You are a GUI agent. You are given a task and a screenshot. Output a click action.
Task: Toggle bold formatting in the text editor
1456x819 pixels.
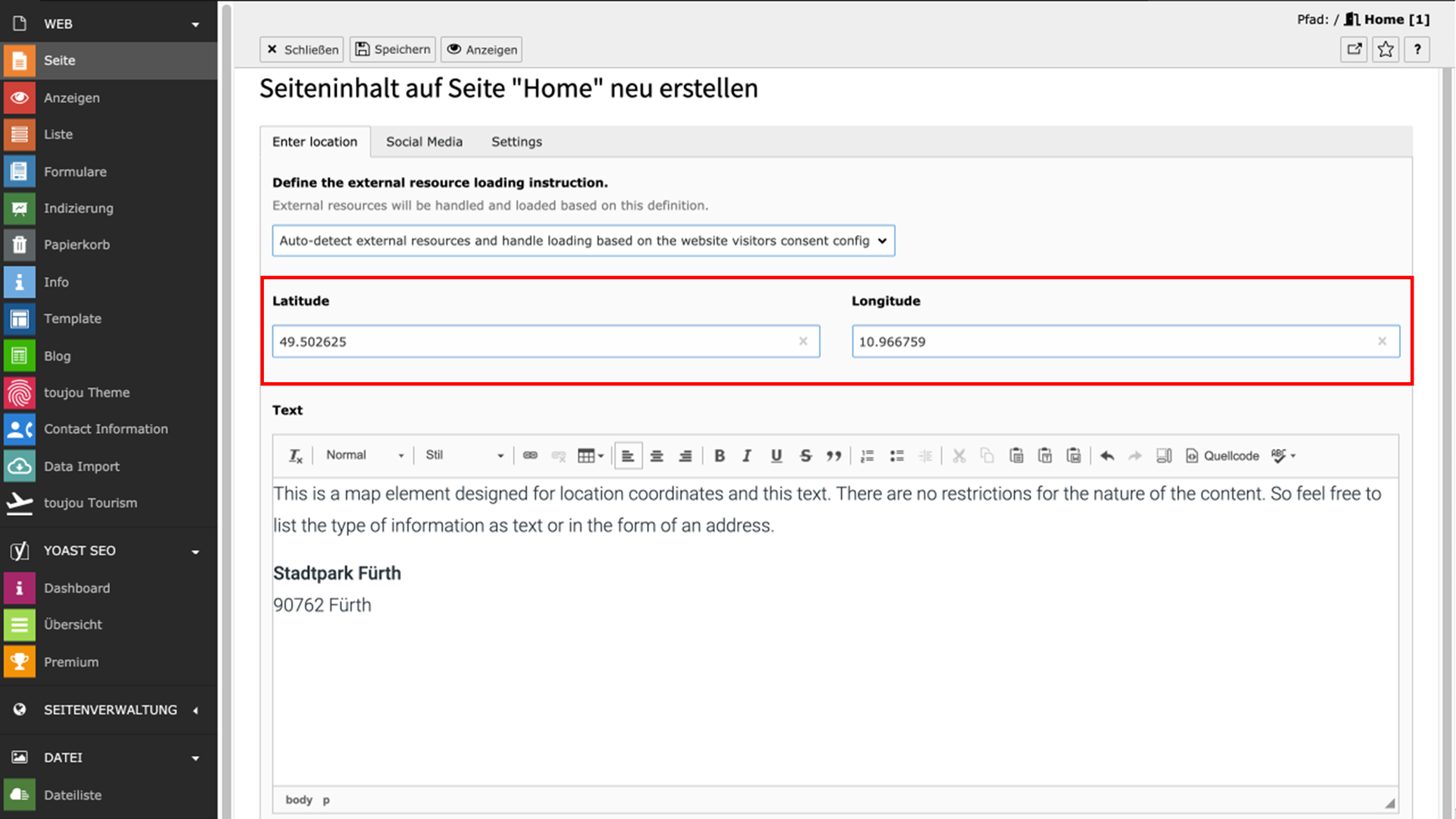click(719, 456)
